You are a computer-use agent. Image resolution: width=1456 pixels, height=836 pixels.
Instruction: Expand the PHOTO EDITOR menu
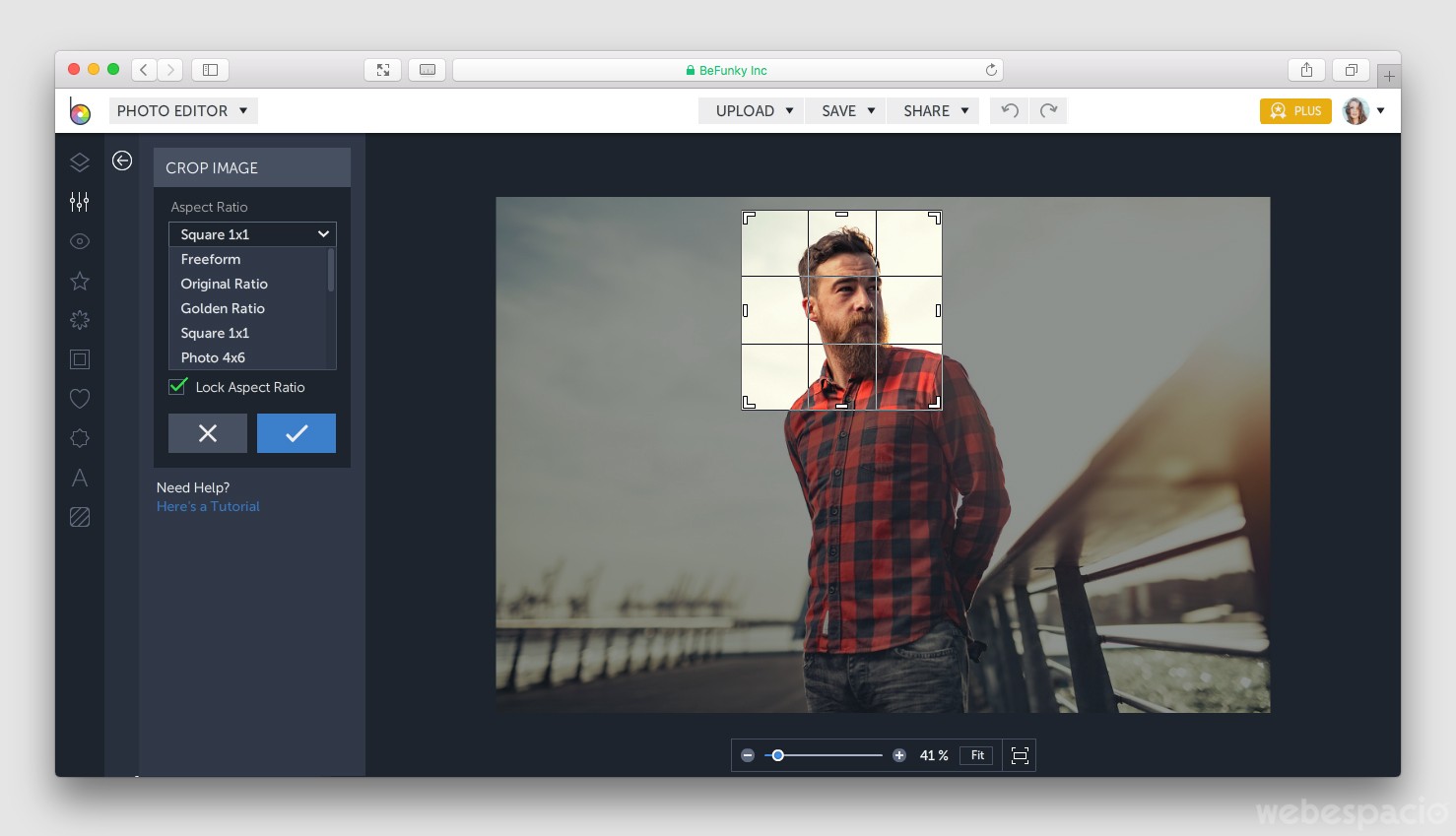tap(182, 110)
